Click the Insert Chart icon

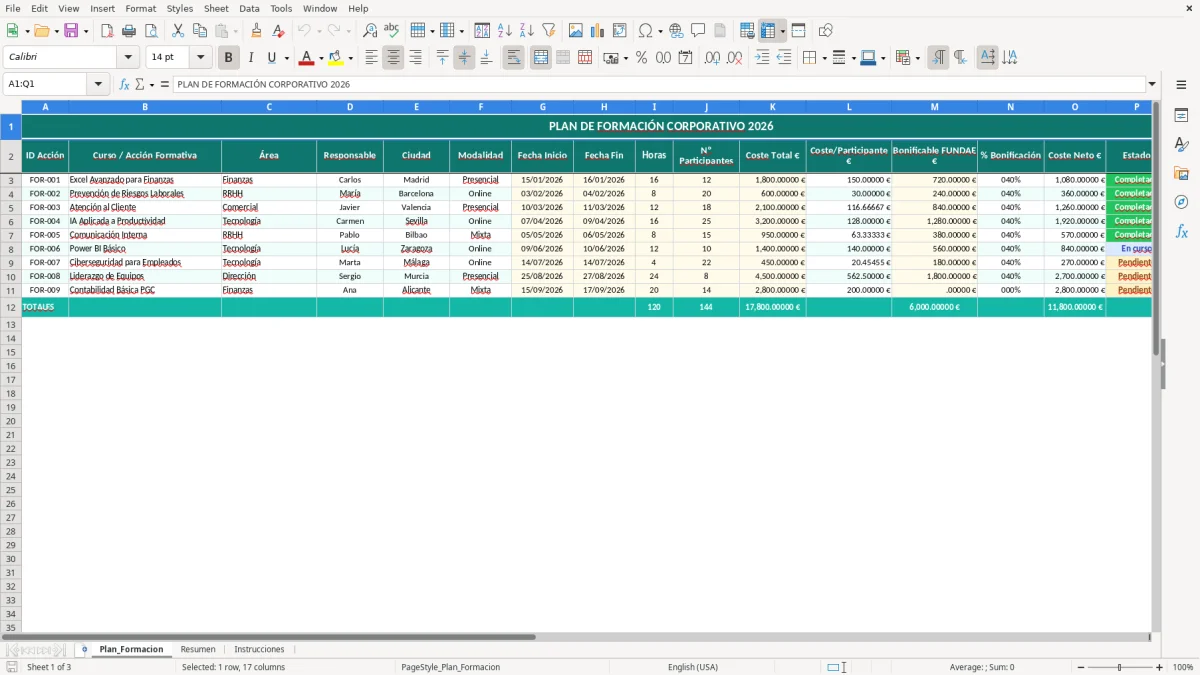tap(598, 31)
